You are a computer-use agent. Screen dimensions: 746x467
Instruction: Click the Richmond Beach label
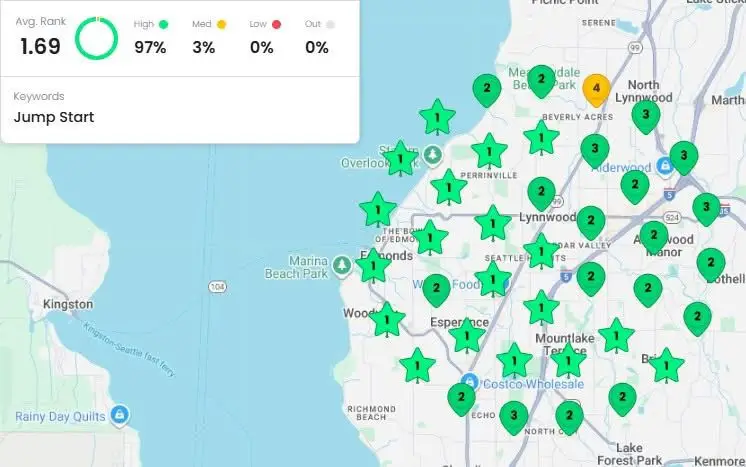coord(372,413)
